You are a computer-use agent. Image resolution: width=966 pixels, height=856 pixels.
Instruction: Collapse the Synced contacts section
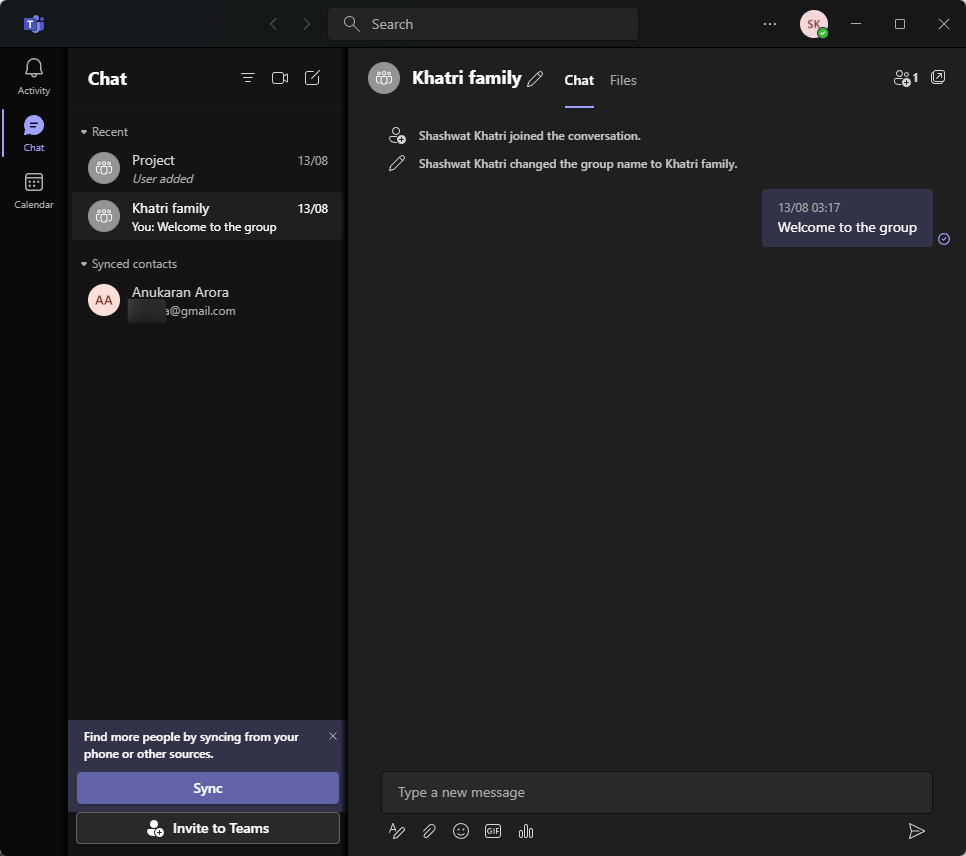coord(129,264)
